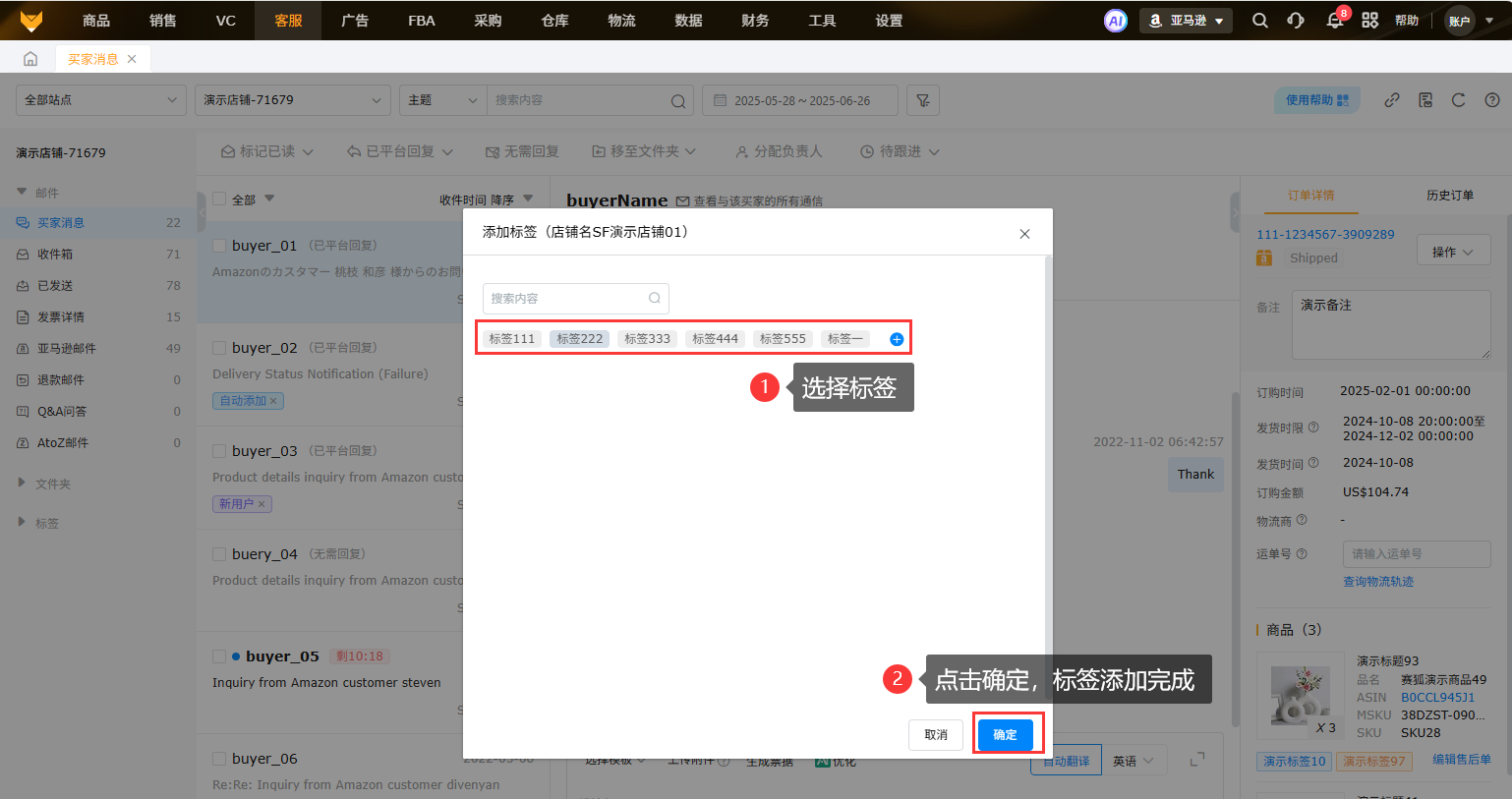Click the search magnifier in top bar
Viewport: 1512px width, 799px height.
pyautogui.click(x=1259, y=21)
